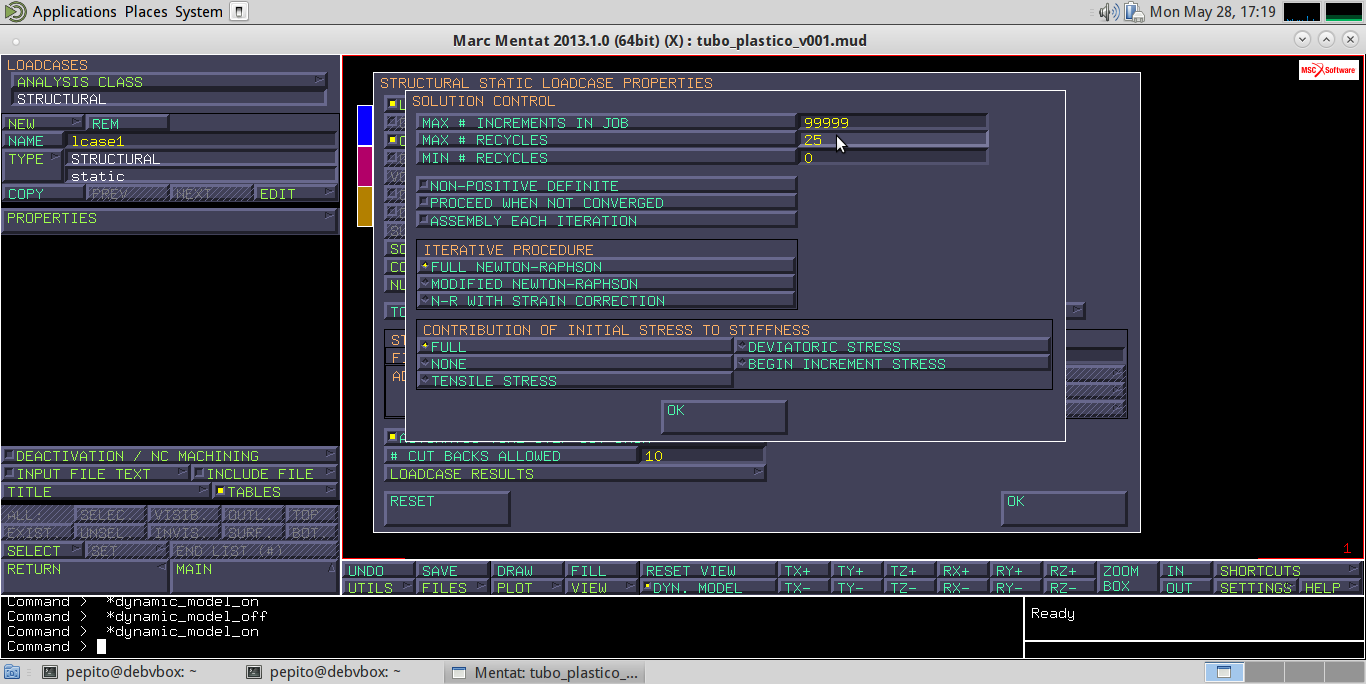Viewport: 1366px width, 684px height.
Task: Select FULL initial stress contribution
Action: coord(575,346)
